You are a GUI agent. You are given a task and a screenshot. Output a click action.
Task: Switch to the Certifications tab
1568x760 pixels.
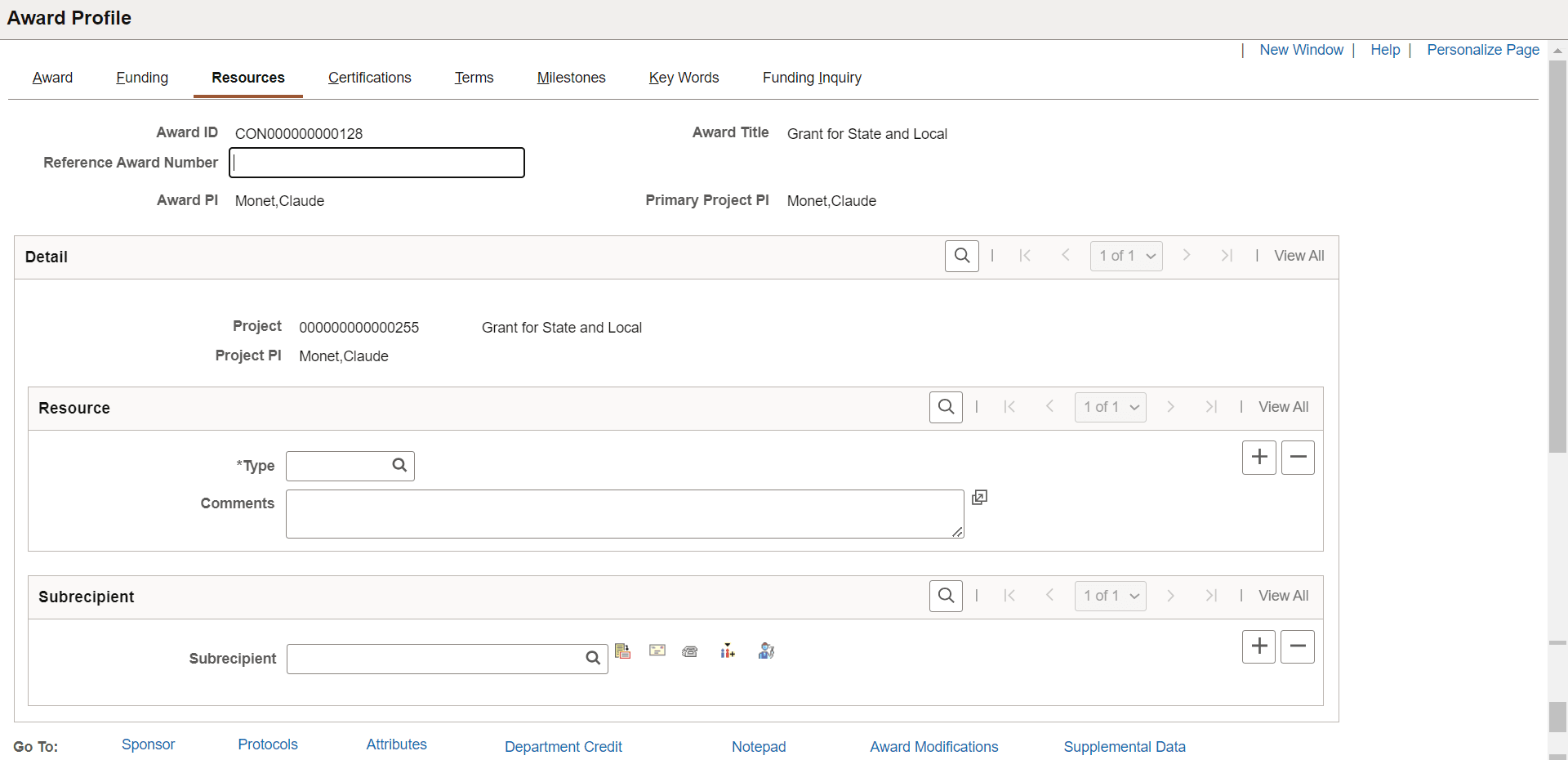tap(370, 78)
